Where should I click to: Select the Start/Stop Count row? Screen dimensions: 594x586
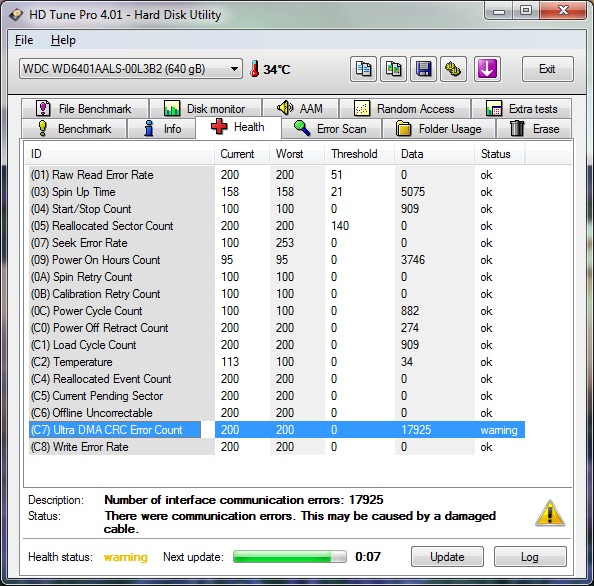(x=277, y=209)
